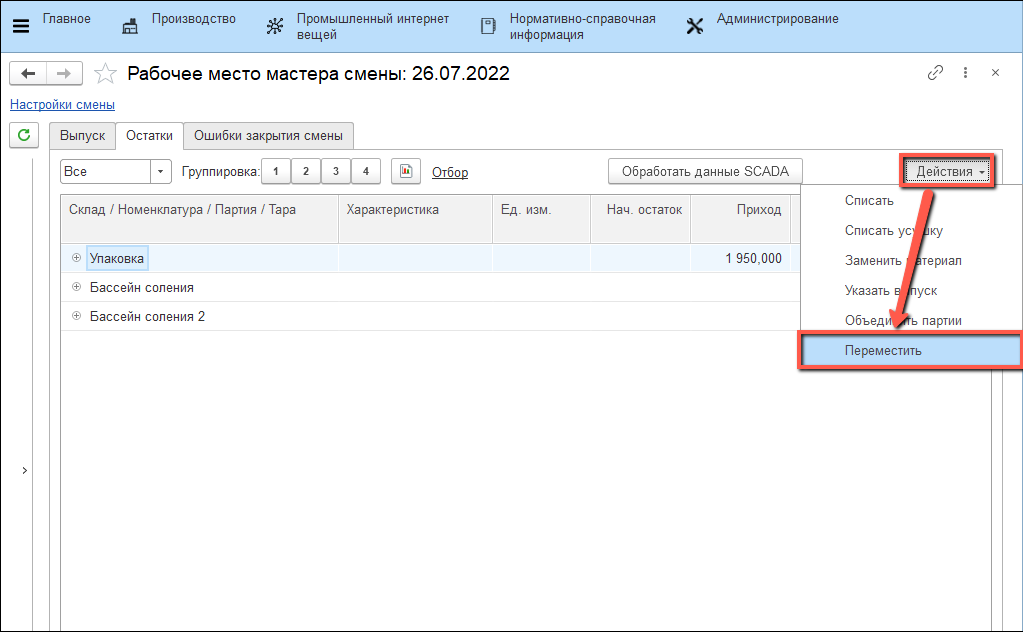Open the Действия dropdown button
Viewport: 1023px width, 632px height.
pos(950,172)
